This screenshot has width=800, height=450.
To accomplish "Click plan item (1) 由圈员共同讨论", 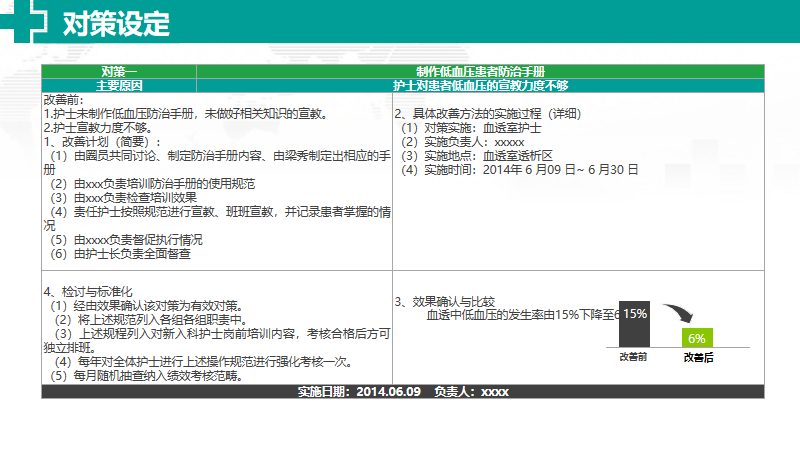I will point(217,162).
